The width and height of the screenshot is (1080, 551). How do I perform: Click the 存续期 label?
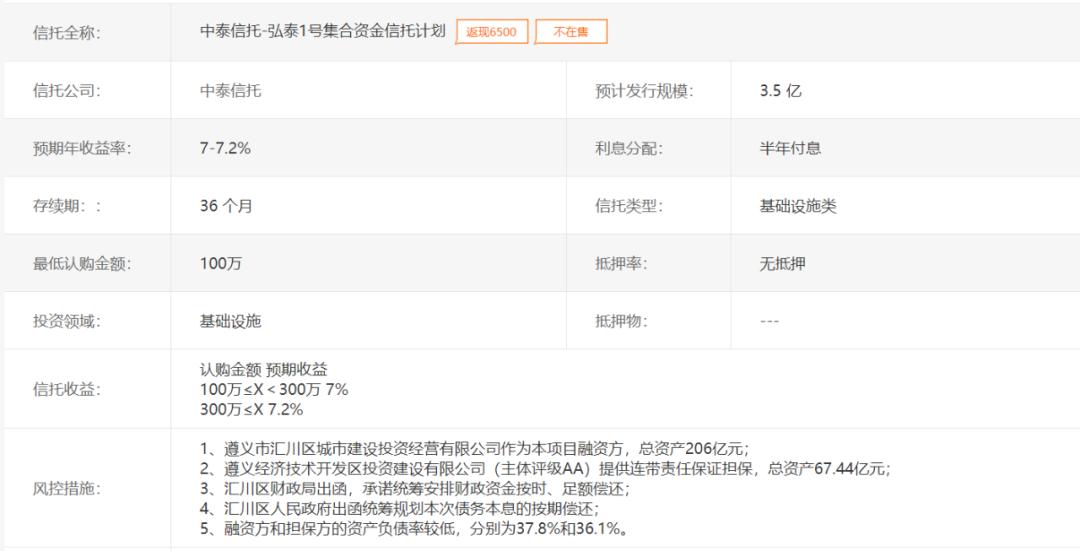pyautogui.click(x=66, y=206)
